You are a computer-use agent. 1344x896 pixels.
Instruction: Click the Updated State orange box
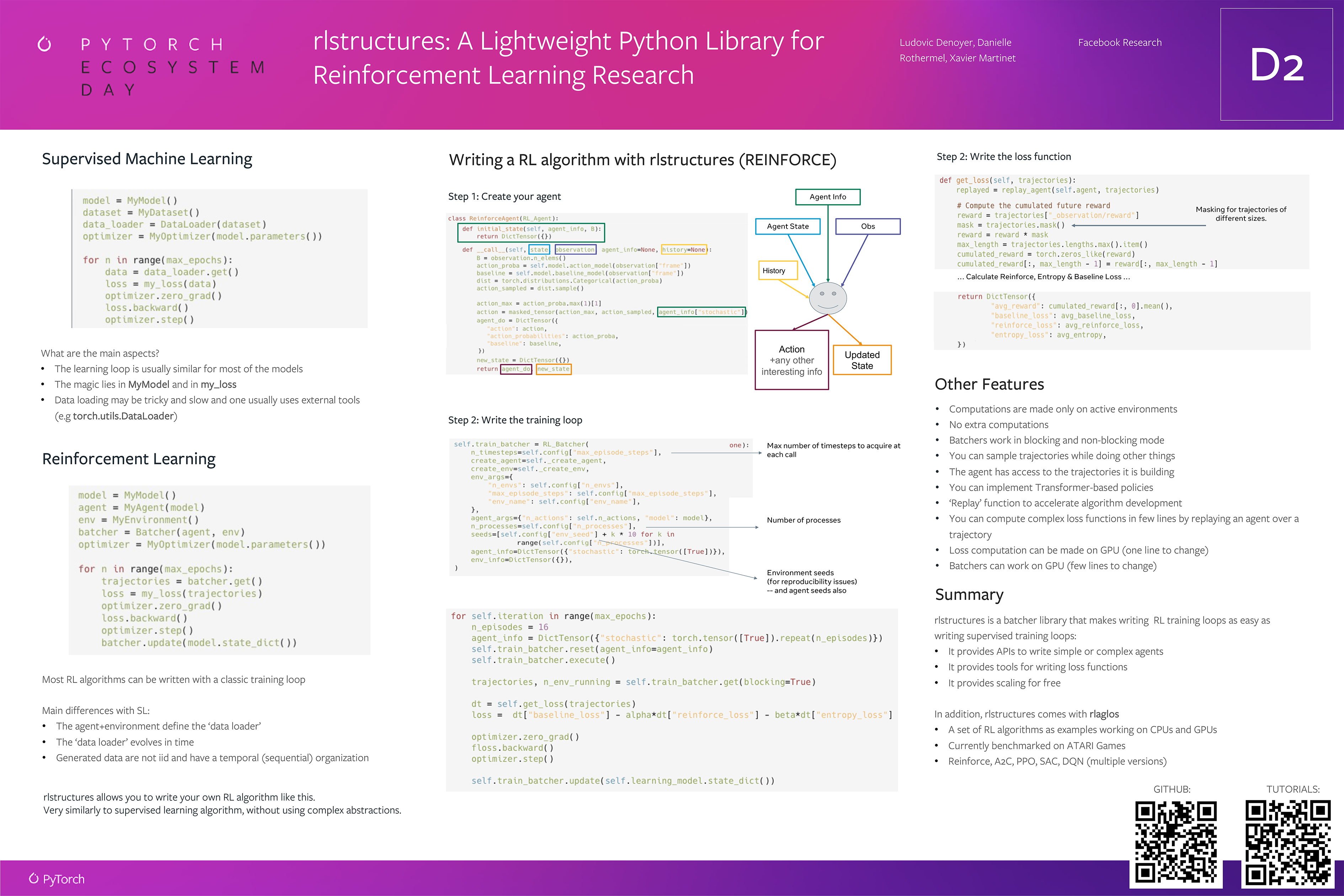[862, 360]
